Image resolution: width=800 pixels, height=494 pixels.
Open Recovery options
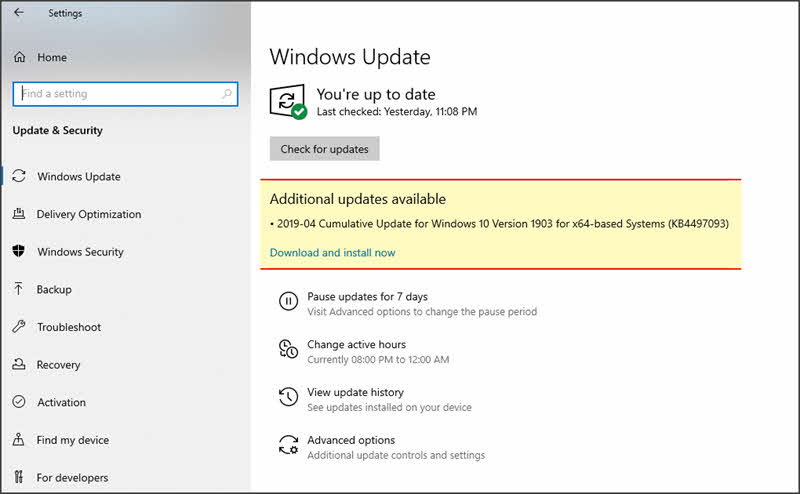[58, 365]
